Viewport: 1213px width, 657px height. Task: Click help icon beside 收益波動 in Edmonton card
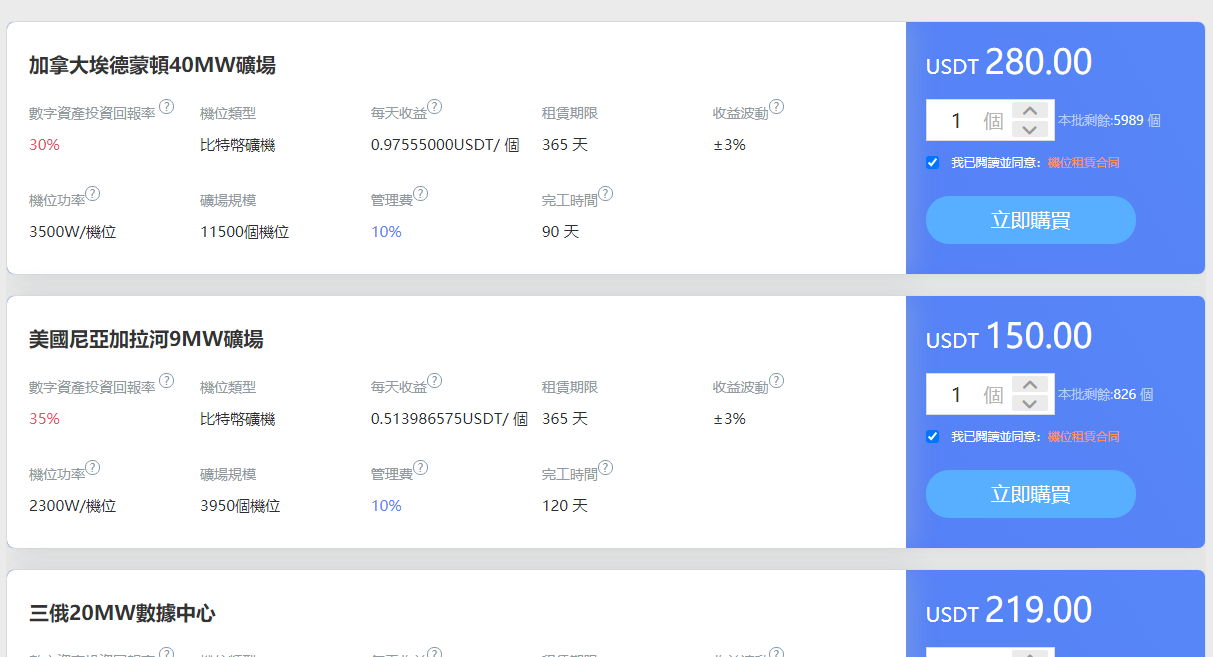tap(776, 107)
